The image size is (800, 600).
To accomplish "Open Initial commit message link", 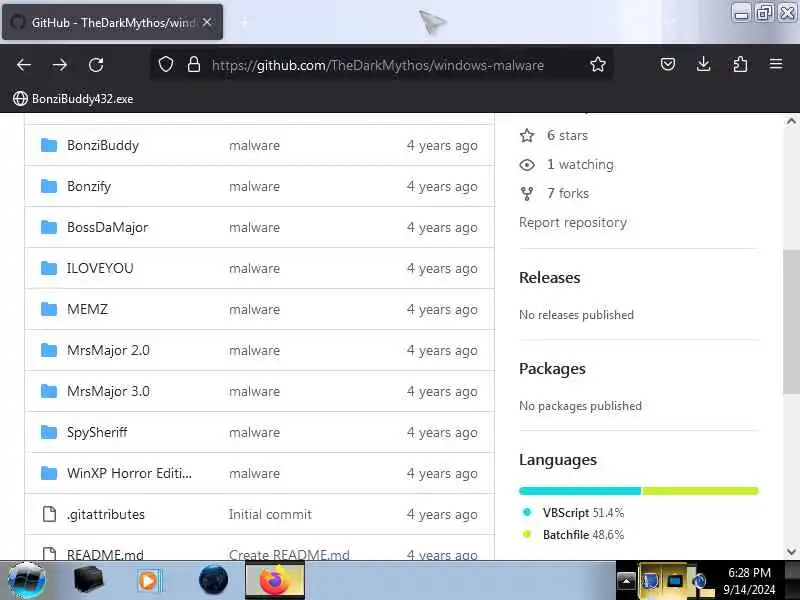I will (270, 514).
